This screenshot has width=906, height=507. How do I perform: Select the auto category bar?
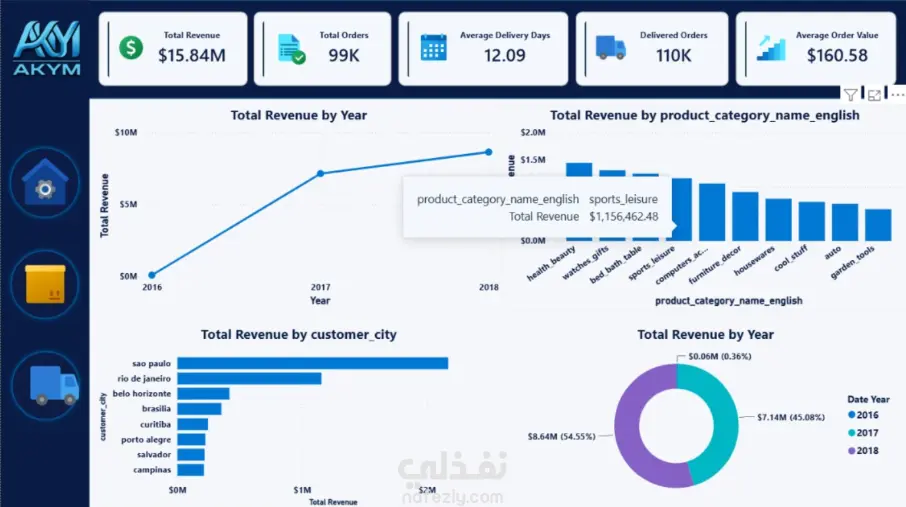click(x=845, y=223)
